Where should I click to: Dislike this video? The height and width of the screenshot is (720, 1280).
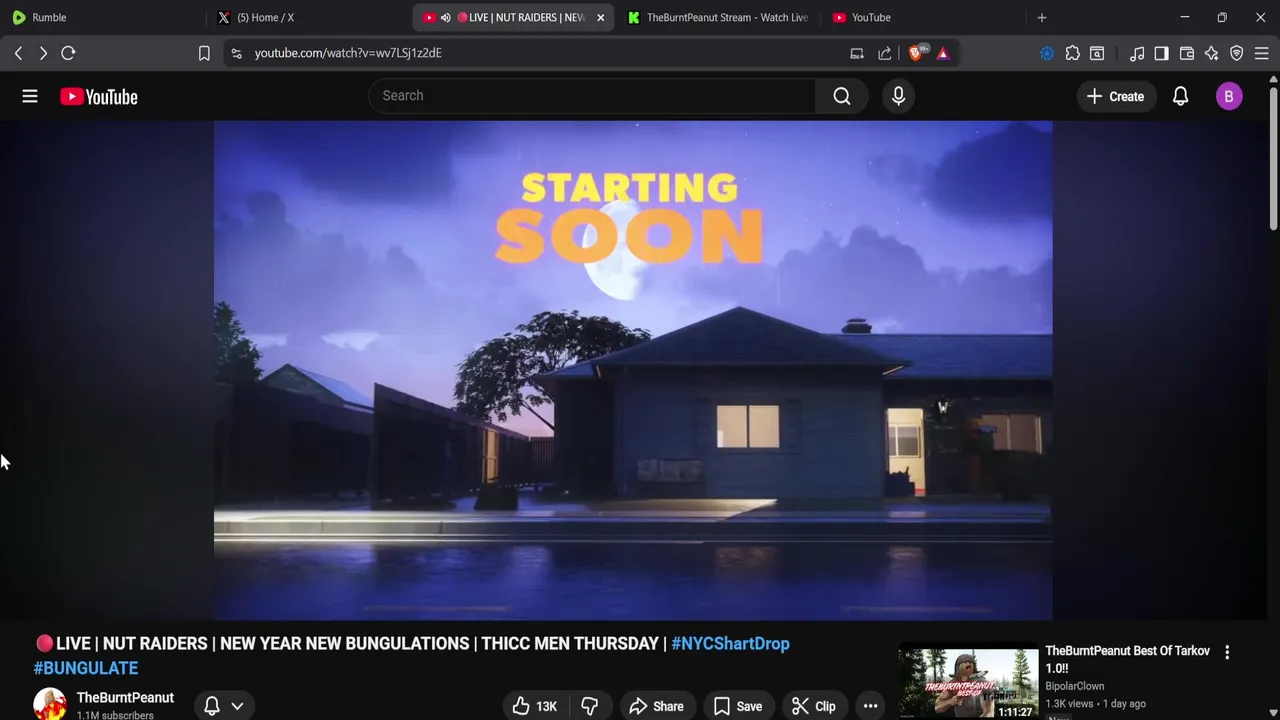(589, 706)
